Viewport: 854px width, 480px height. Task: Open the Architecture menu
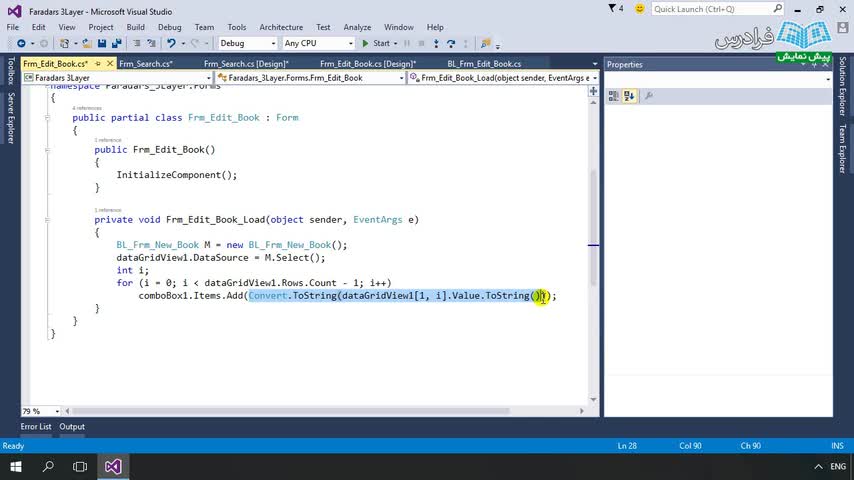pos(281,27)
